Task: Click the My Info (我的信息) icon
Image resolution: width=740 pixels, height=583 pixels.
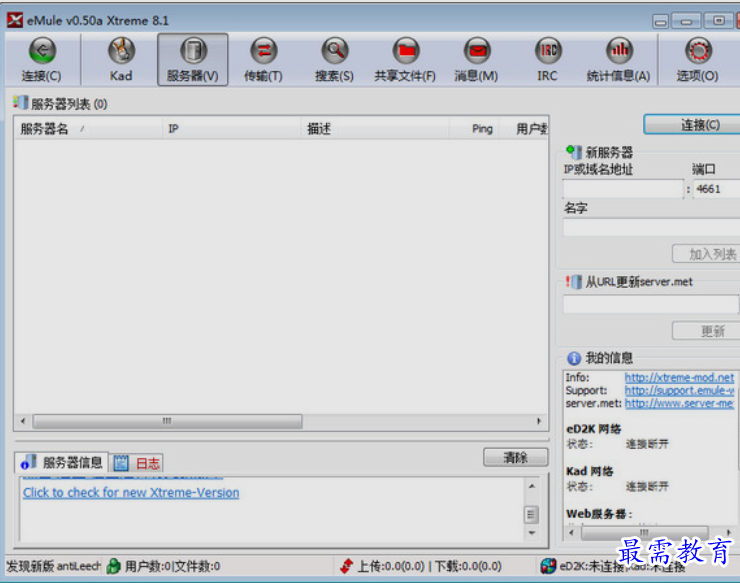Action: [573, 358]
